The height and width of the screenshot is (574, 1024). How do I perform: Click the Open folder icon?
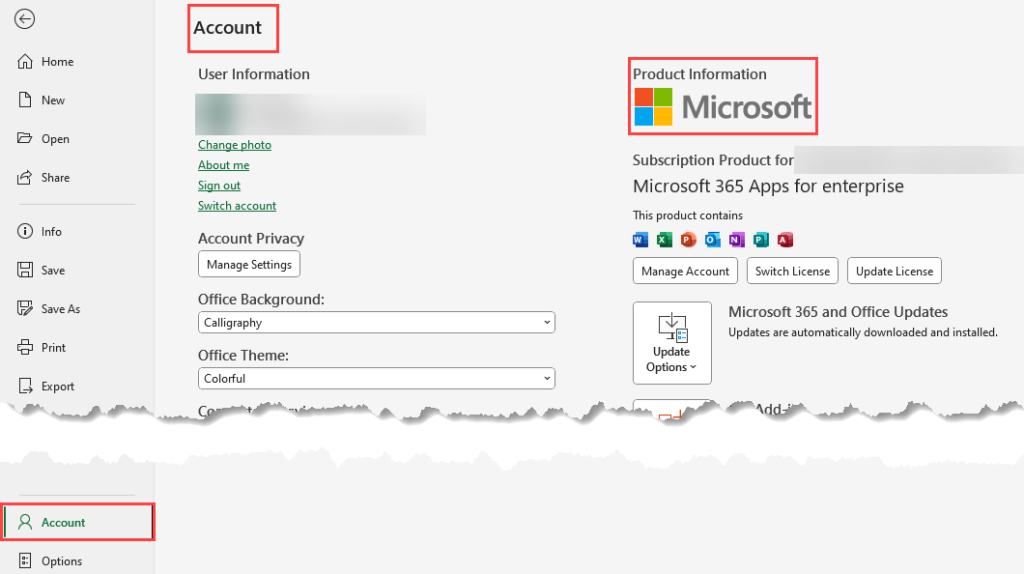pos(25,138)
